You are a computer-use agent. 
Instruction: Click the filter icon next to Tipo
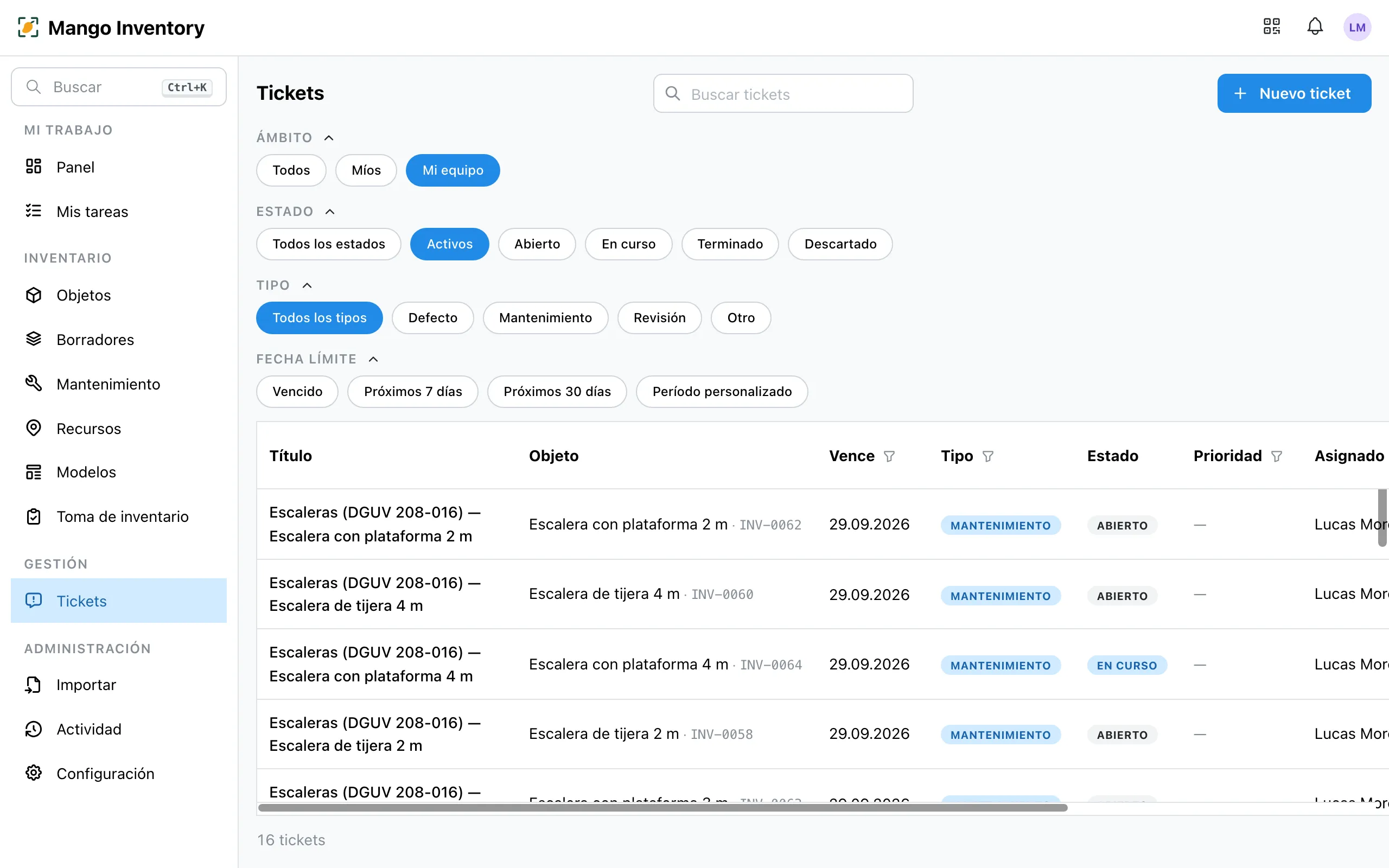pos(988,456)
